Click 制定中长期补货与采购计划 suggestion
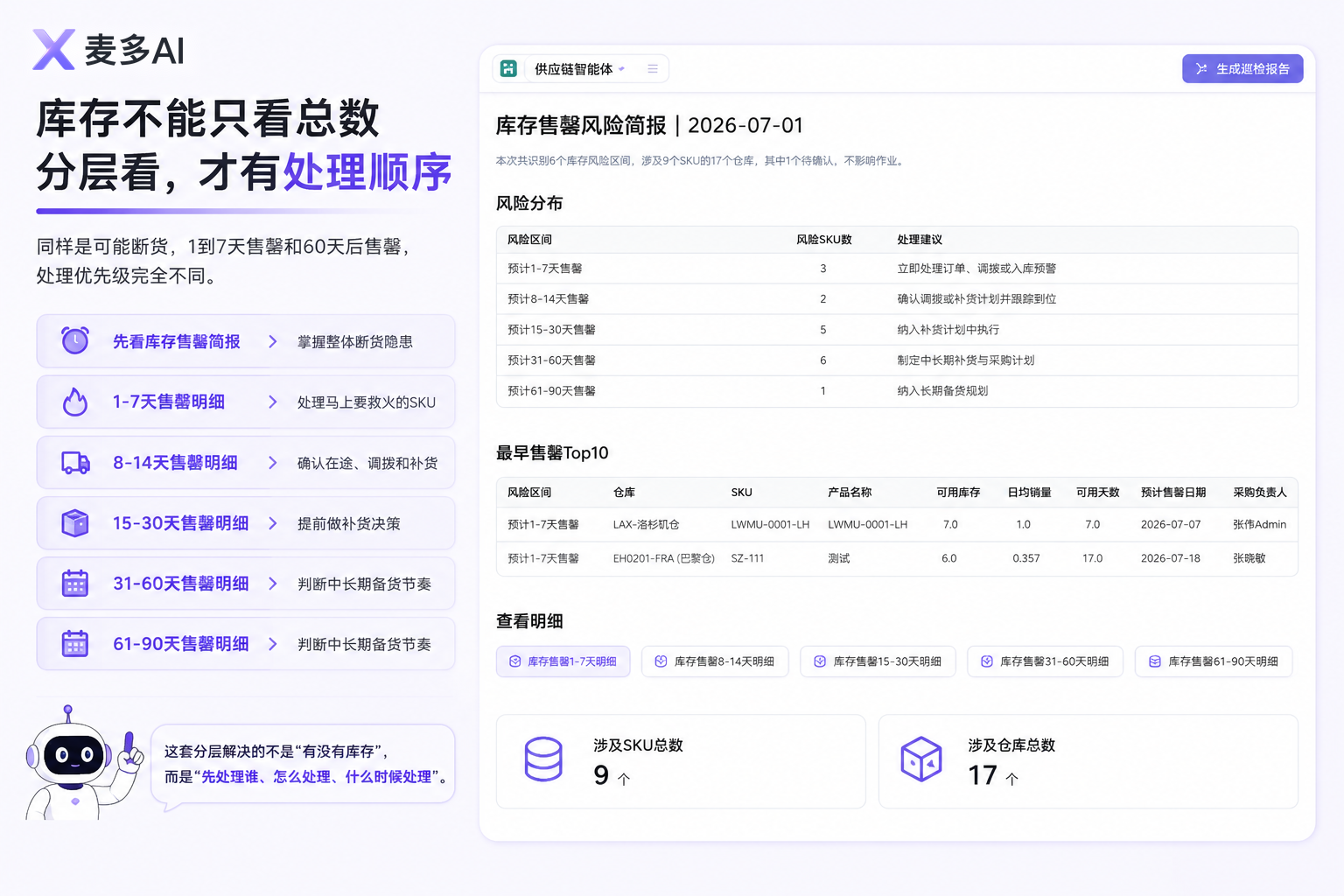This screenshot has width=1344, height=896. (x=965, y=360)
